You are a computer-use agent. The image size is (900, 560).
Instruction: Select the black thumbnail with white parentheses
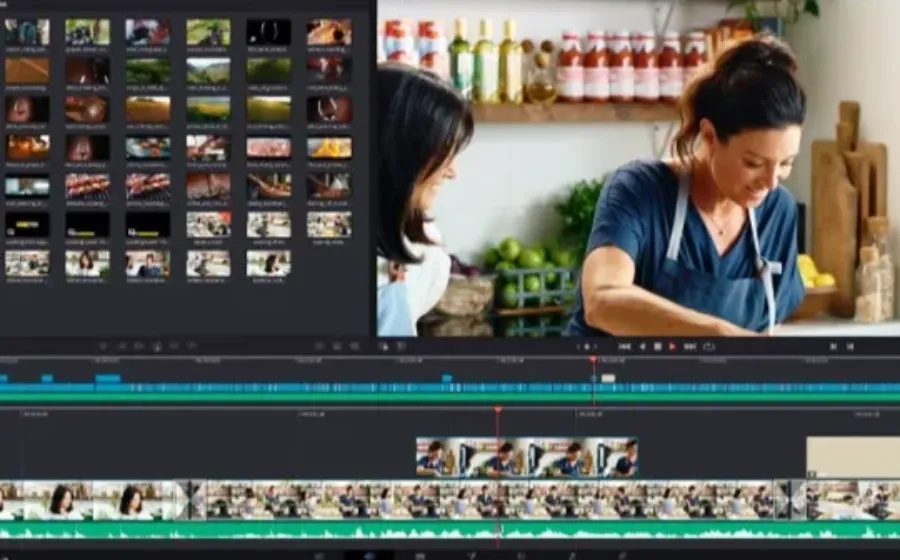pos(269,32)
